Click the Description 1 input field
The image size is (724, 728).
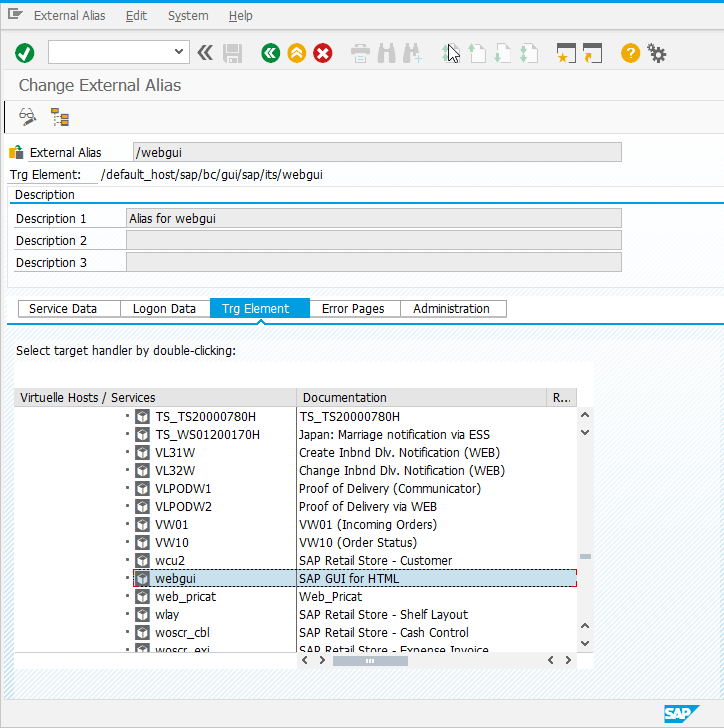[374, 218]
